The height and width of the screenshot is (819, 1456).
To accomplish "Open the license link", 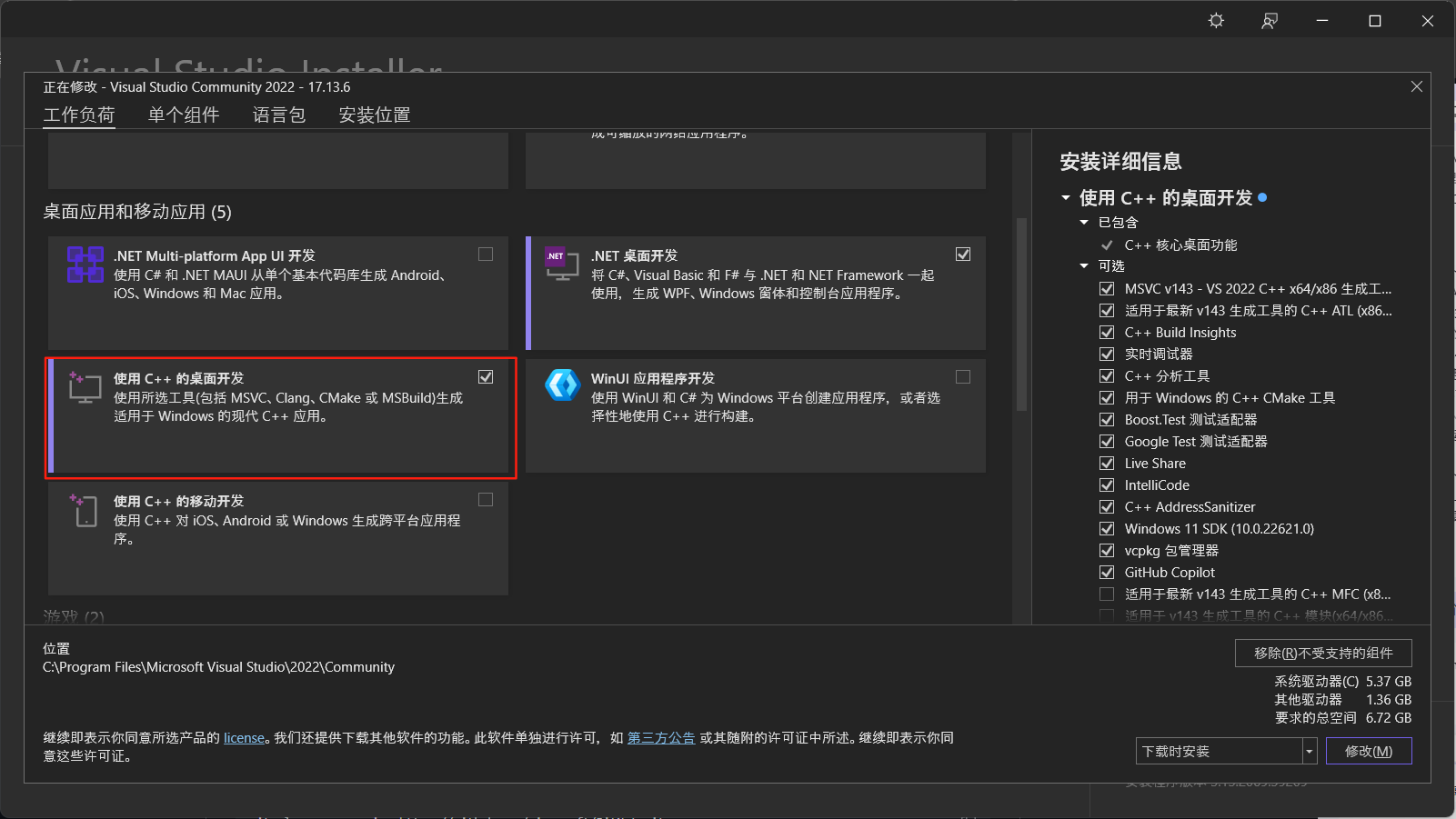I will click(x=244, y=738).
